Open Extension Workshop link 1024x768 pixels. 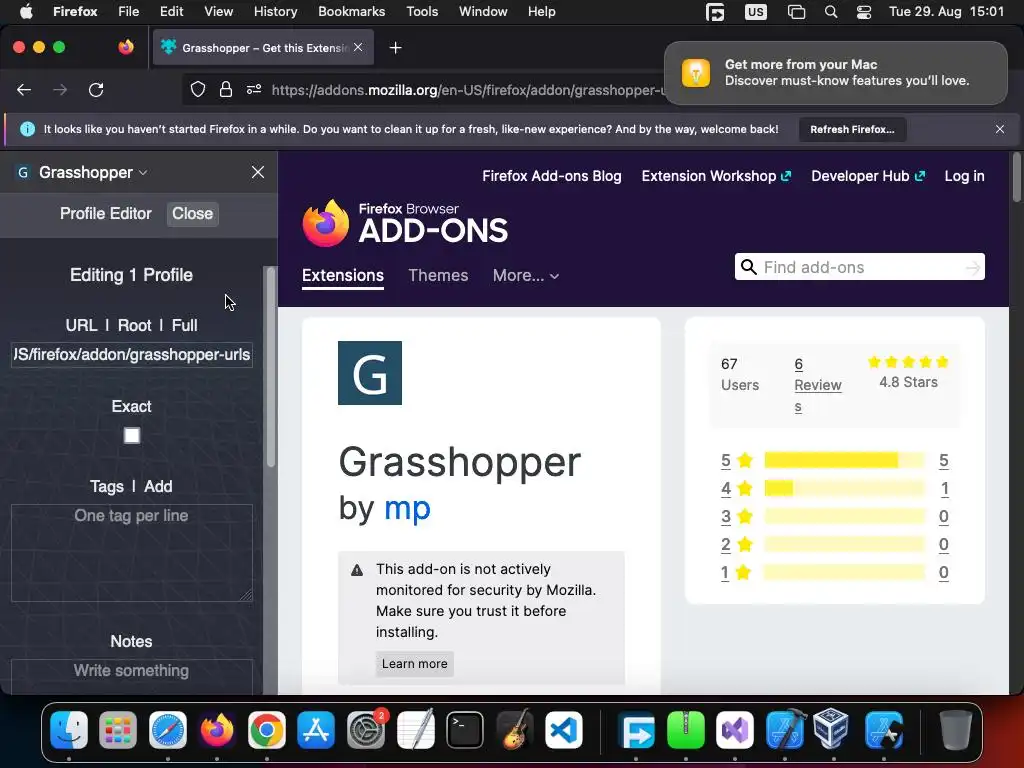[716, 176]
